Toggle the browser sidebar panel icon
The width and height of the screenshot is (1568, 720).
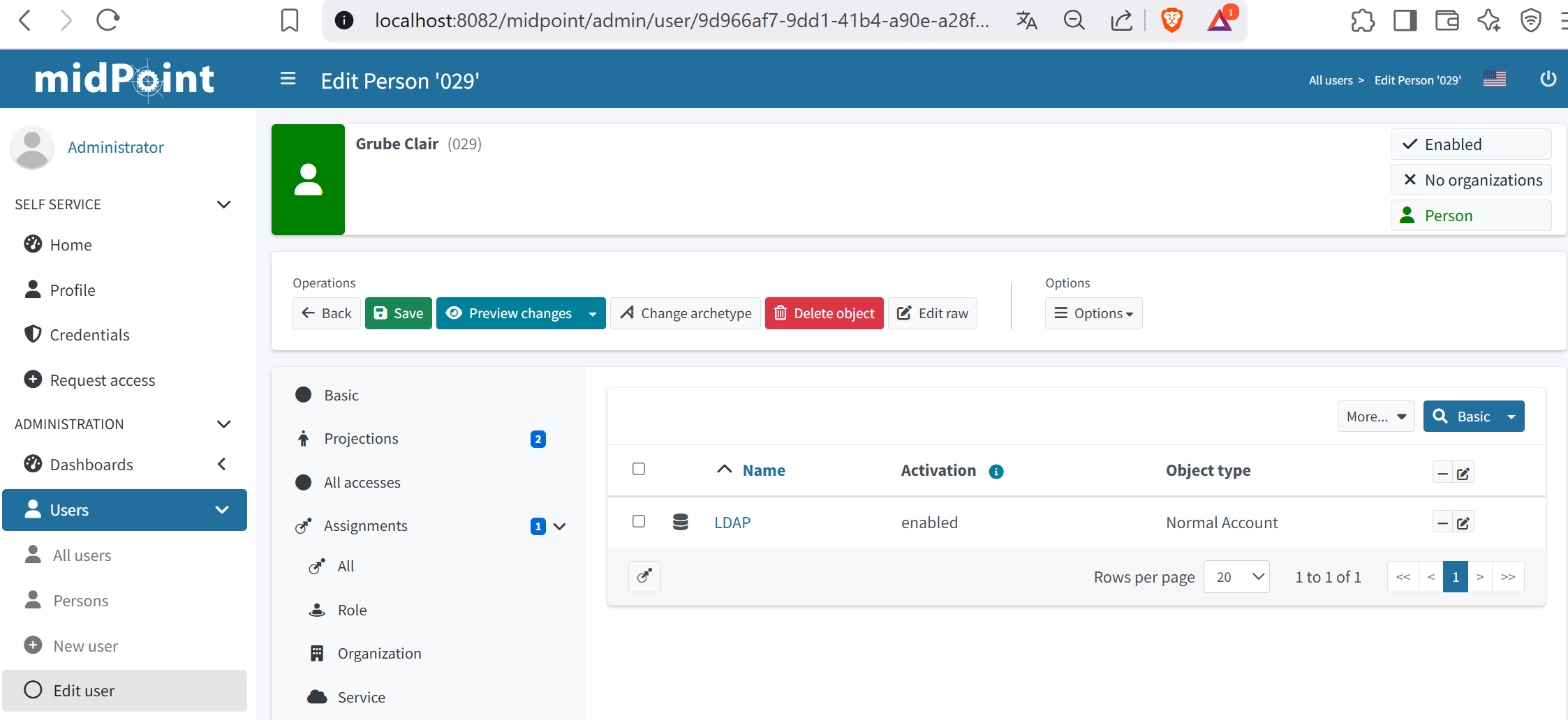(x=1405, y=20)
